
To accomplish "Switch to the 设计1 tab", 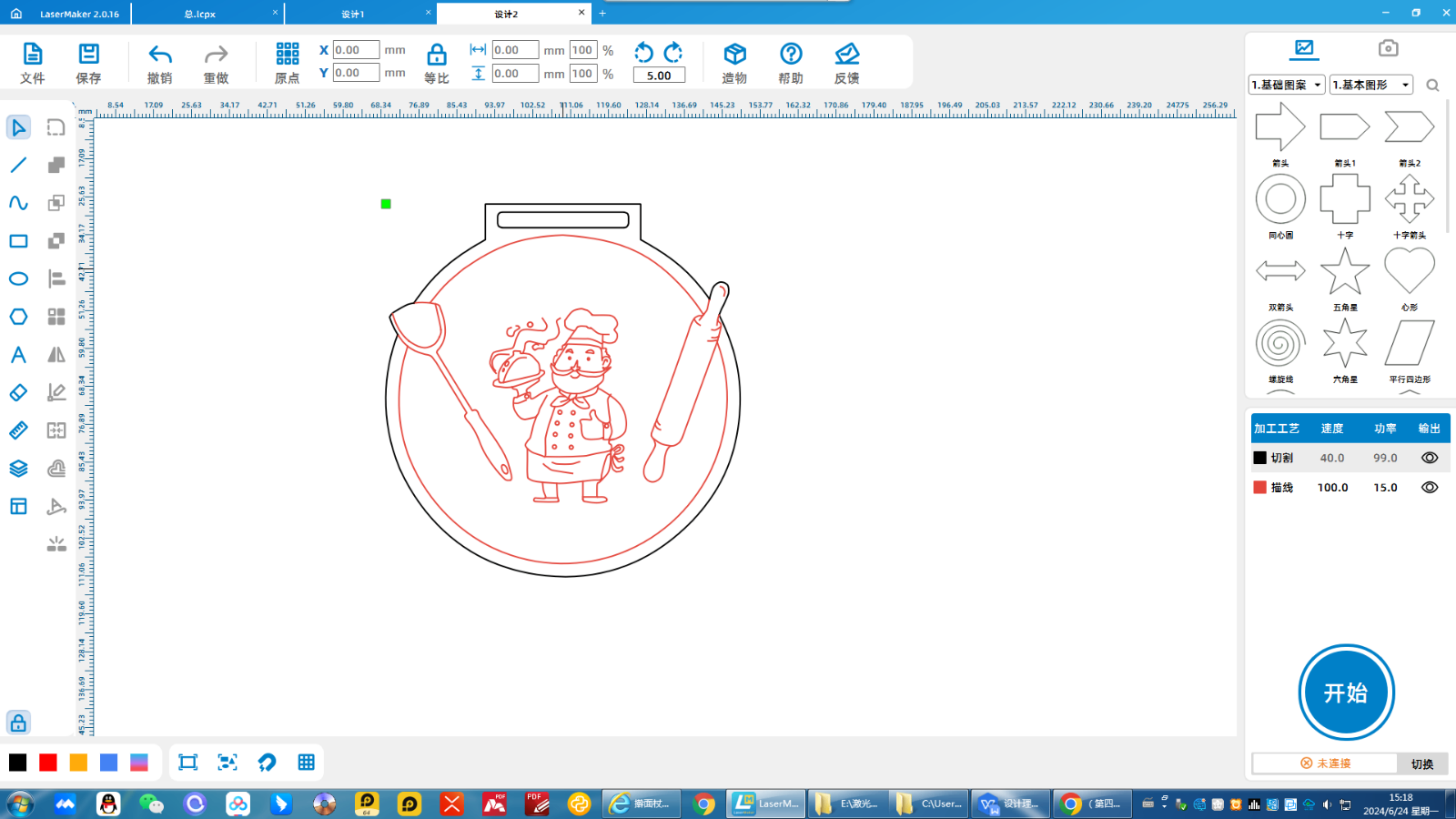I will coord(353,14).
